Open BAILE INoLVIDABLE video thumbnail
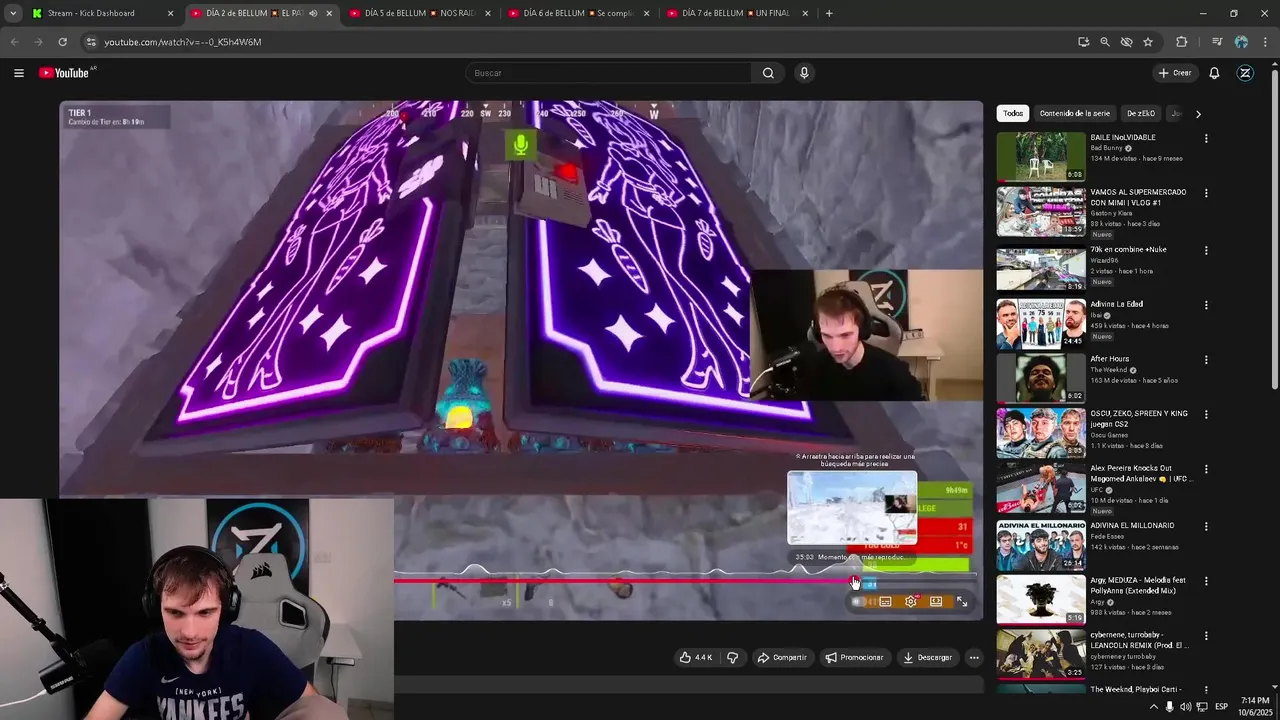Viewport: 1280px width, 720px height. point(1040,156)
